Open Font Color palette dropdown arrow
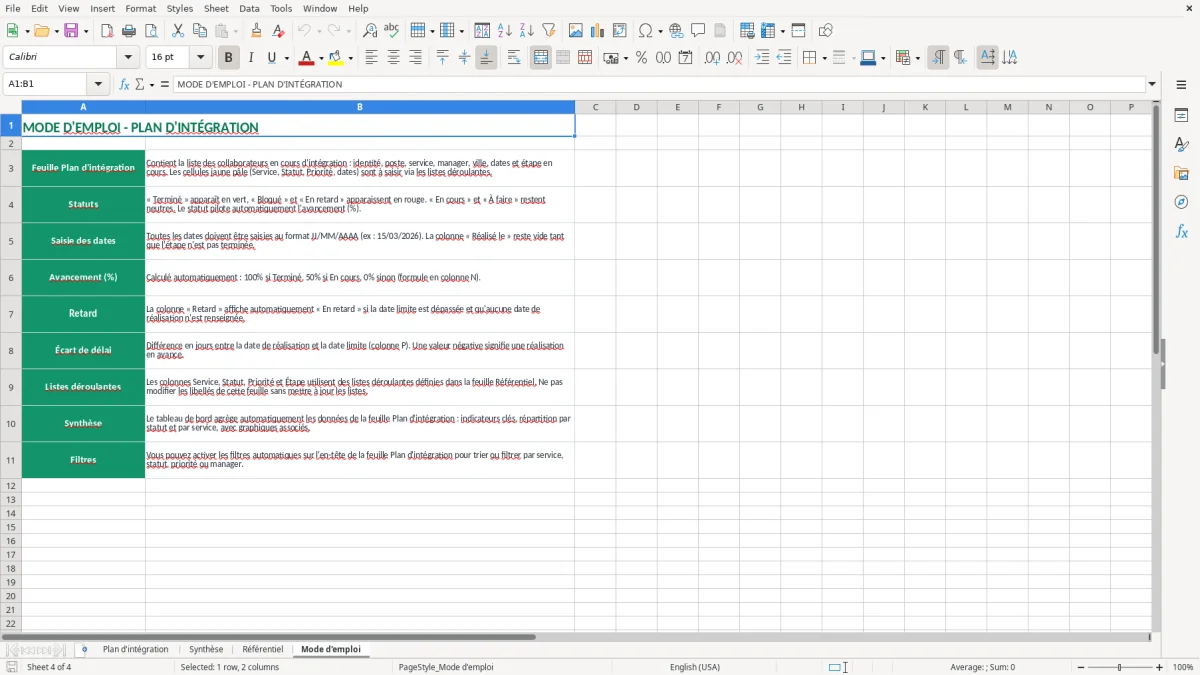The image size is (1200, 675). pyautogui.click(x=321, y=58)
